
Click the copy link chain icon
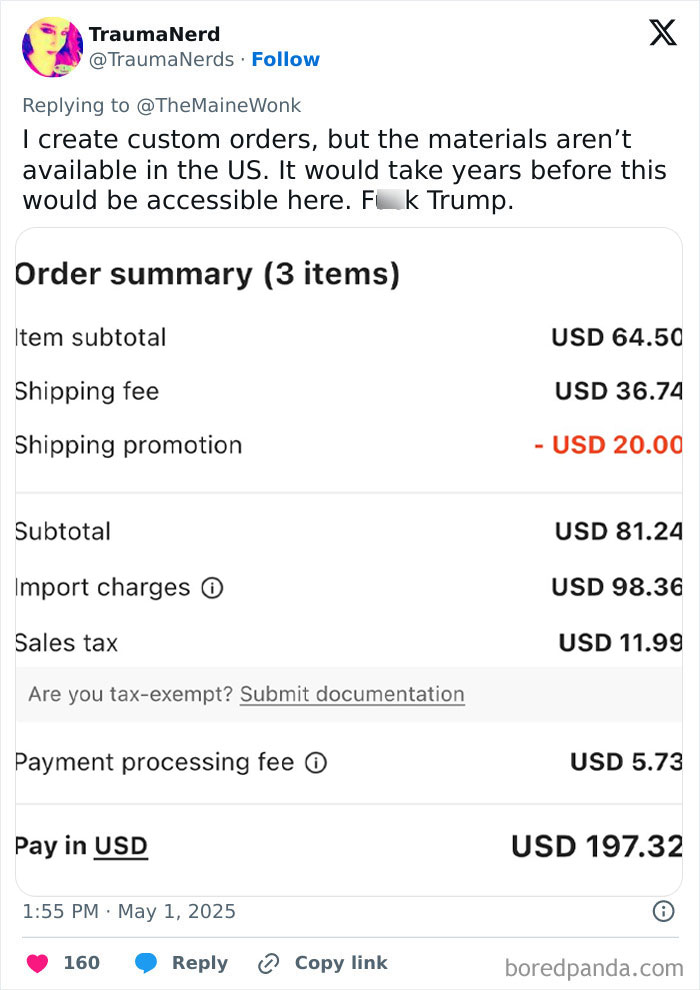[268, 963]
